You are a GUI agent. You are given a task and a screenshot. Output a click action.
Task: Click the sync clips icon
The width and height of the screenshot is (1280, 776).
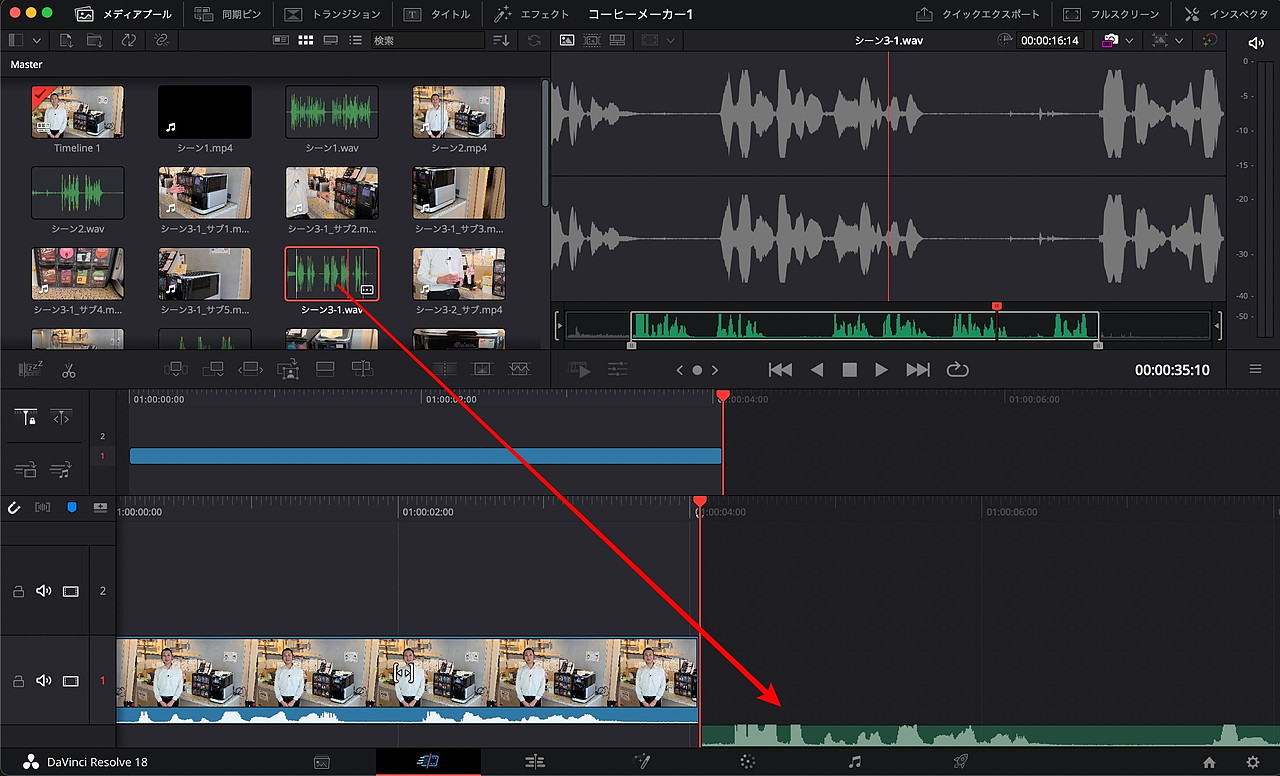tap(129, 40)
